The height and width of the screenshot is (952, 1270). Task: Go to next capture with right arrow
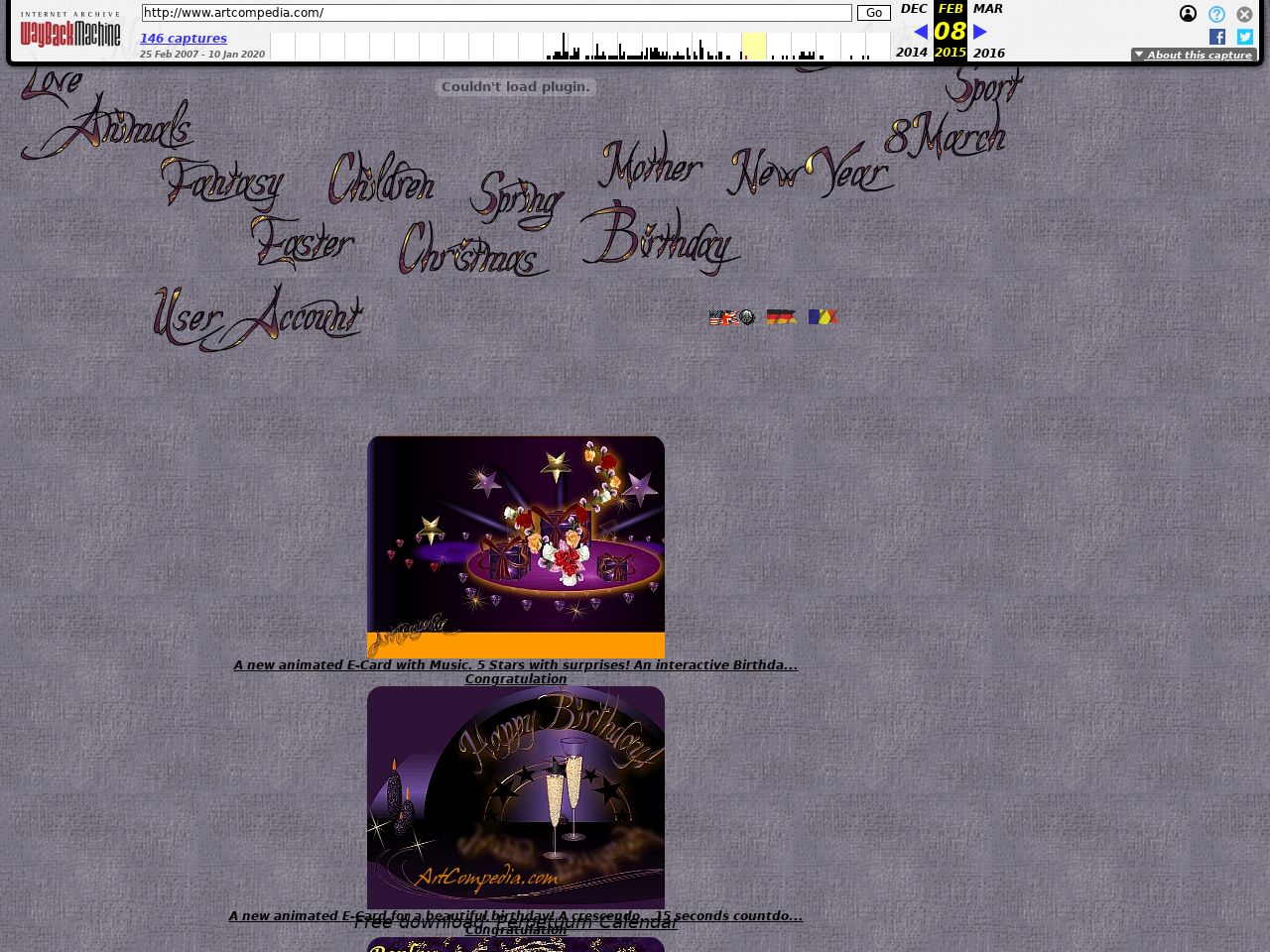point(980,32)
